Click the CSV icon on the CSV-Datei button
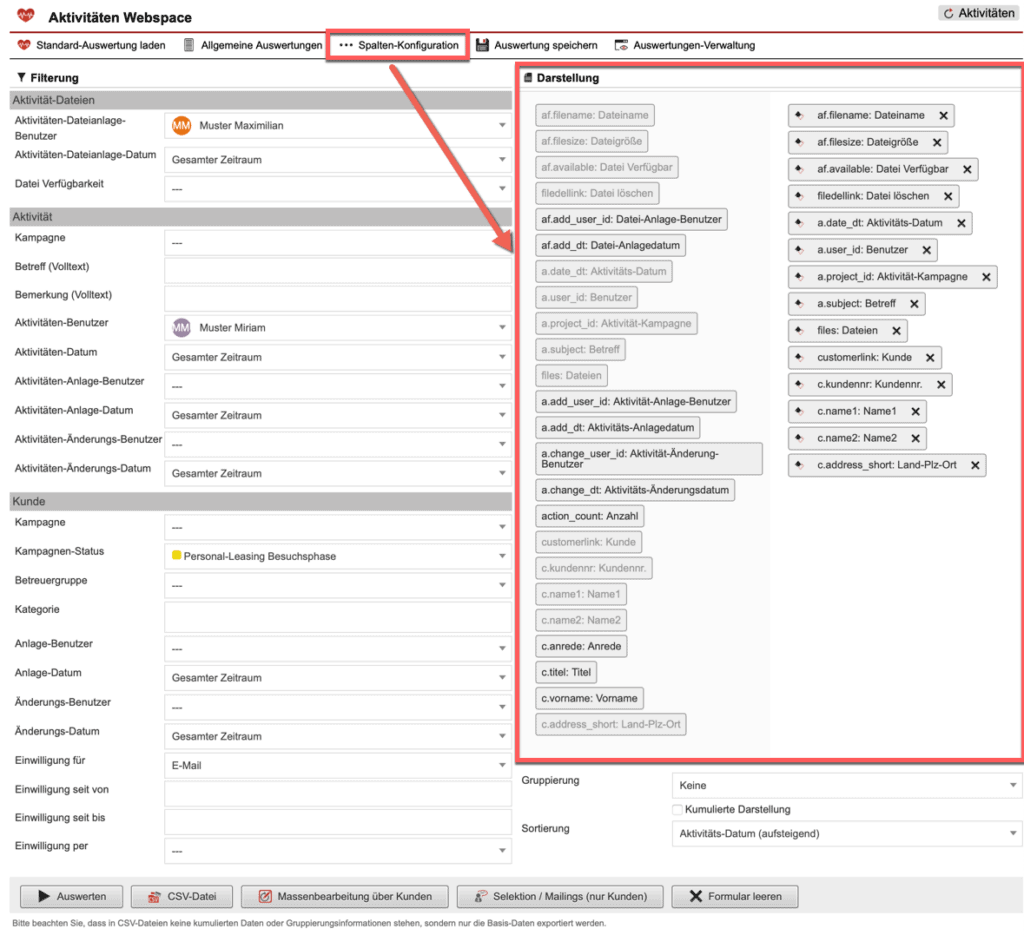This screenshot has width=1024, height=935. point(154,895)
